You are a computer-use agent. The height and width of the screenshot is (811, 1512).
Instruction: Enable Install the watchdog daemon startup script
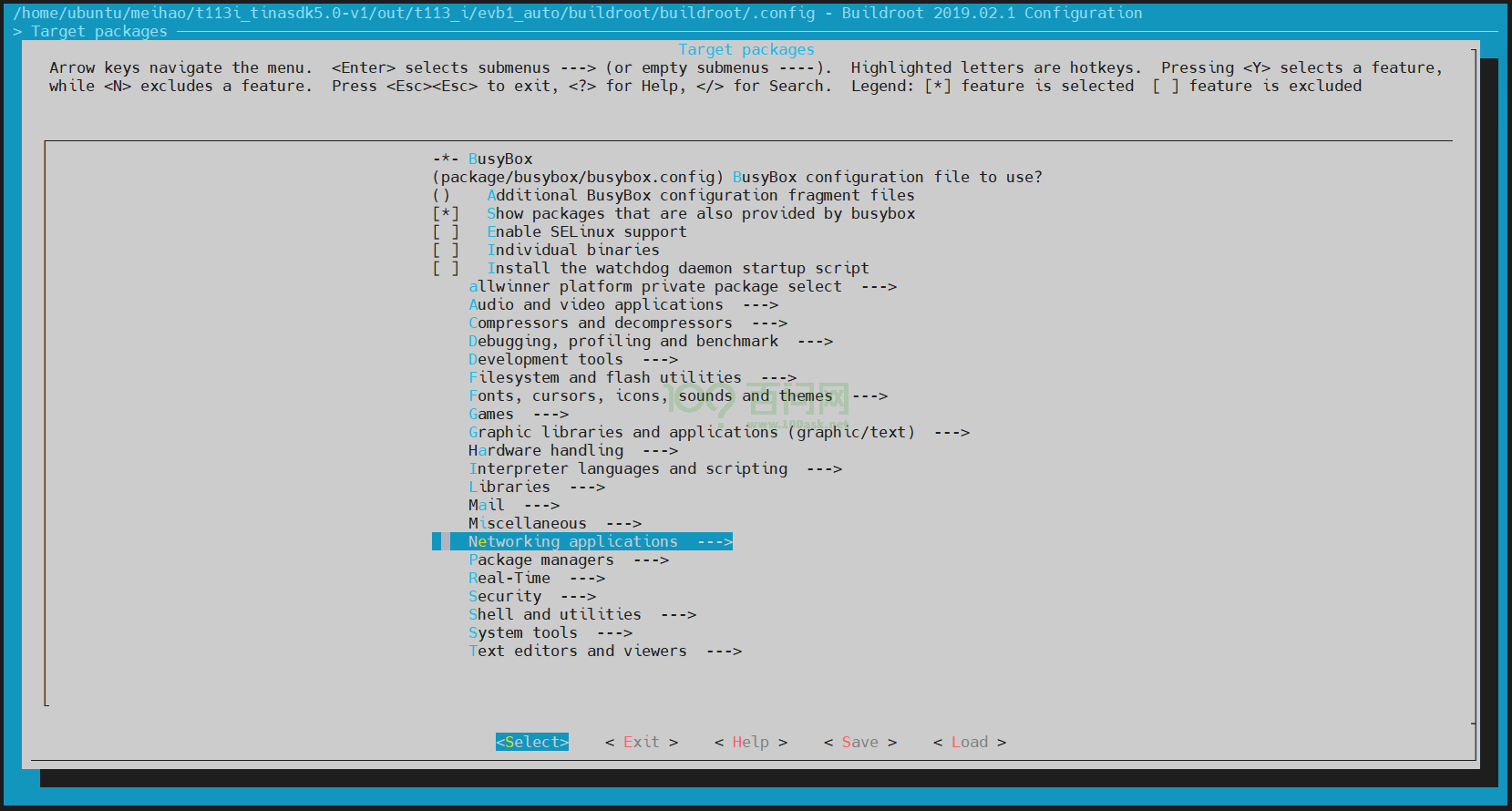[446, 268]
